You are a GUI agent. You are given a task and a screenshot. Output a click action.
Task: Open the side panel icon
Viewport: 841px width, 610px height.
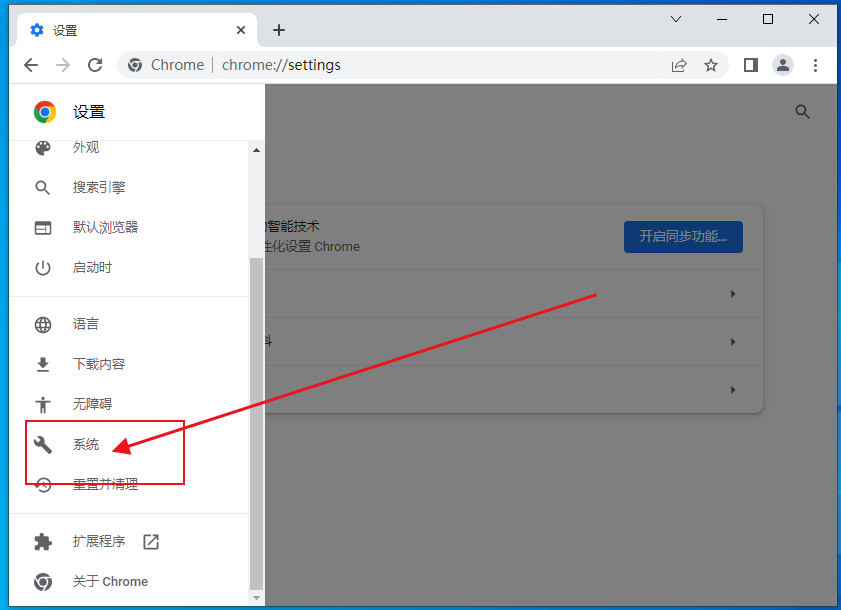(751, 65)
